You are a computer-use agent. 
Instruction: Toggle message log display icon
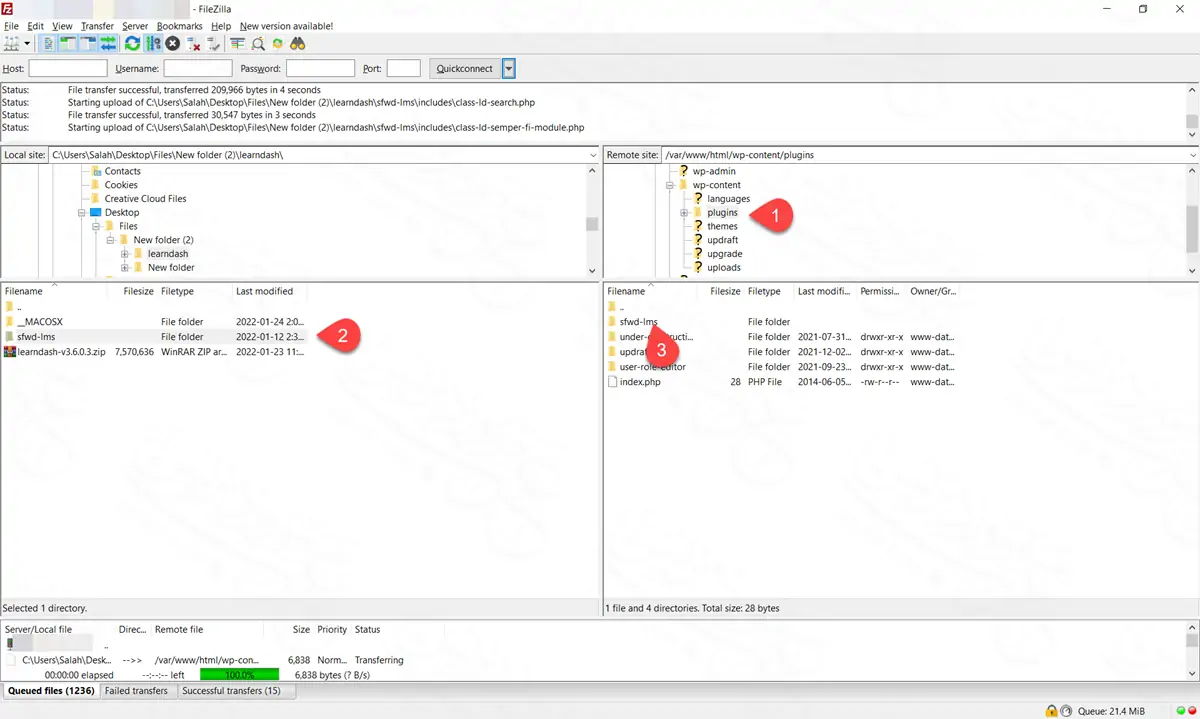(49, 44)
